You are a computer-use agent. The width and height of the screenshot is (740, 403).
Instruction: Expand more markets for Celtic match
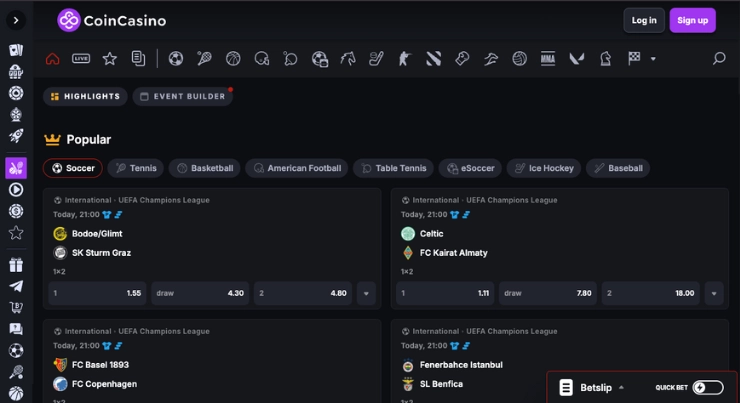(x=714, y=293)
